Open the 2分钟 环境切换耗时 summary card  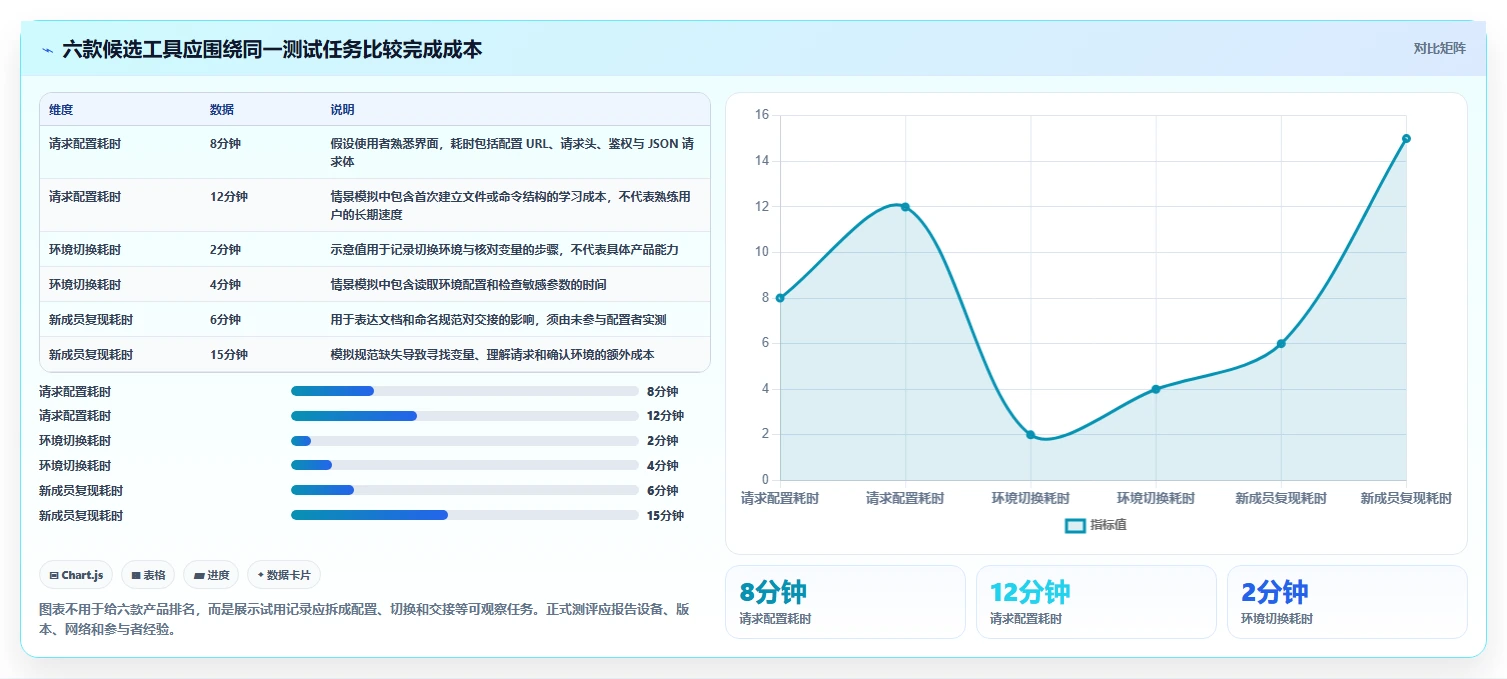1347,602
